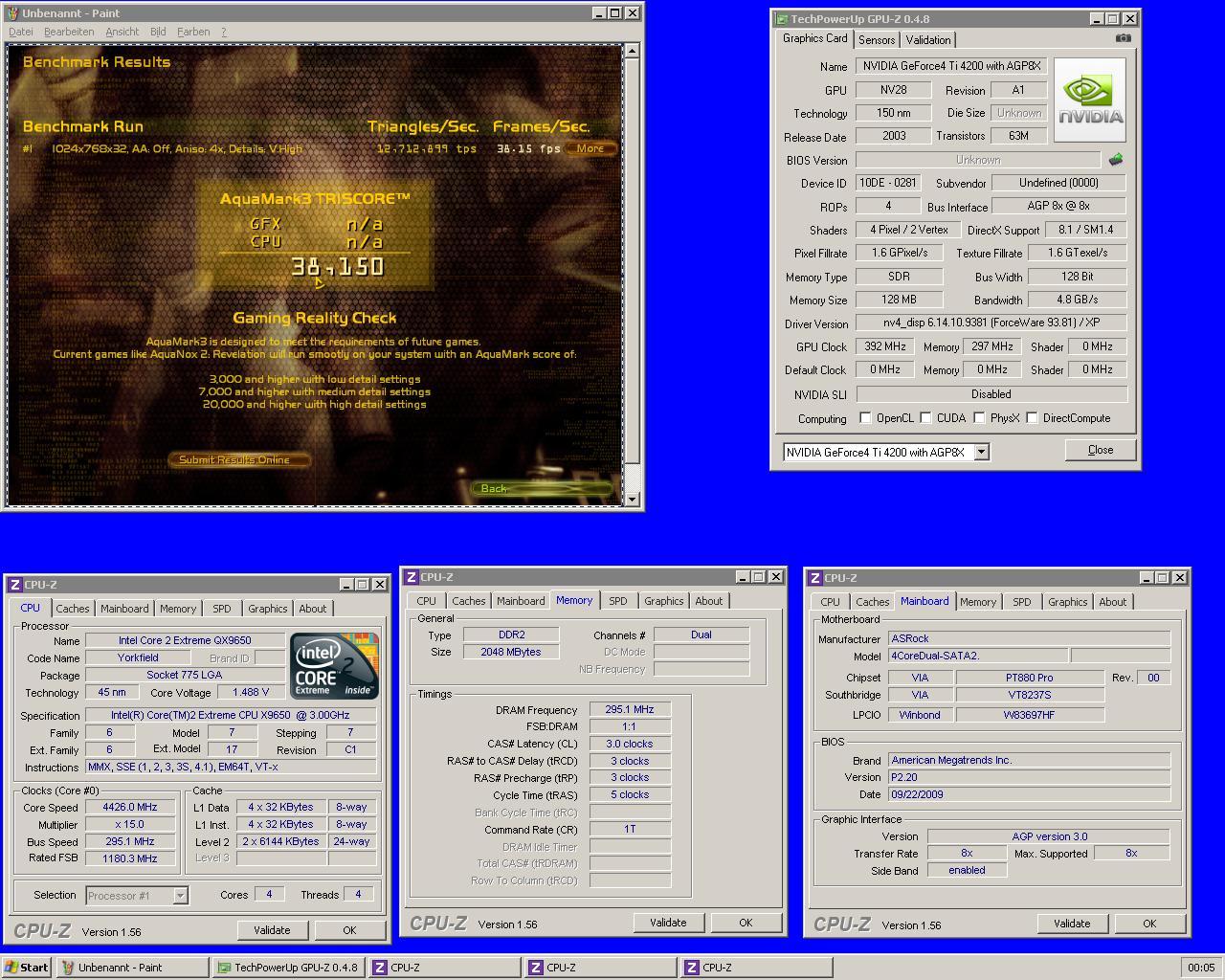
Task: Click the BIOS save chip icon in GPU-Z
Action: tap(1115, 160)
